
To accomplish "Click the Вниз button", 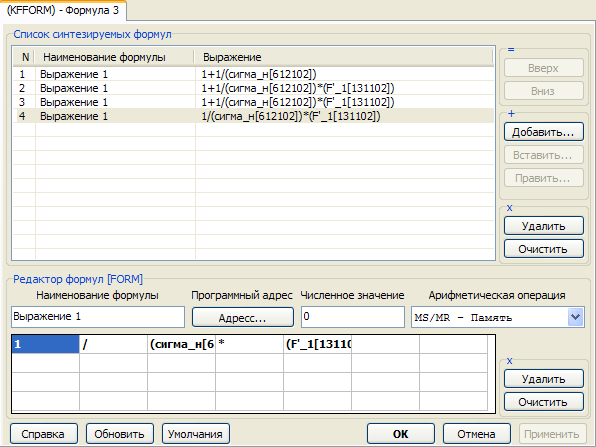I will click(x=544, y=91).
